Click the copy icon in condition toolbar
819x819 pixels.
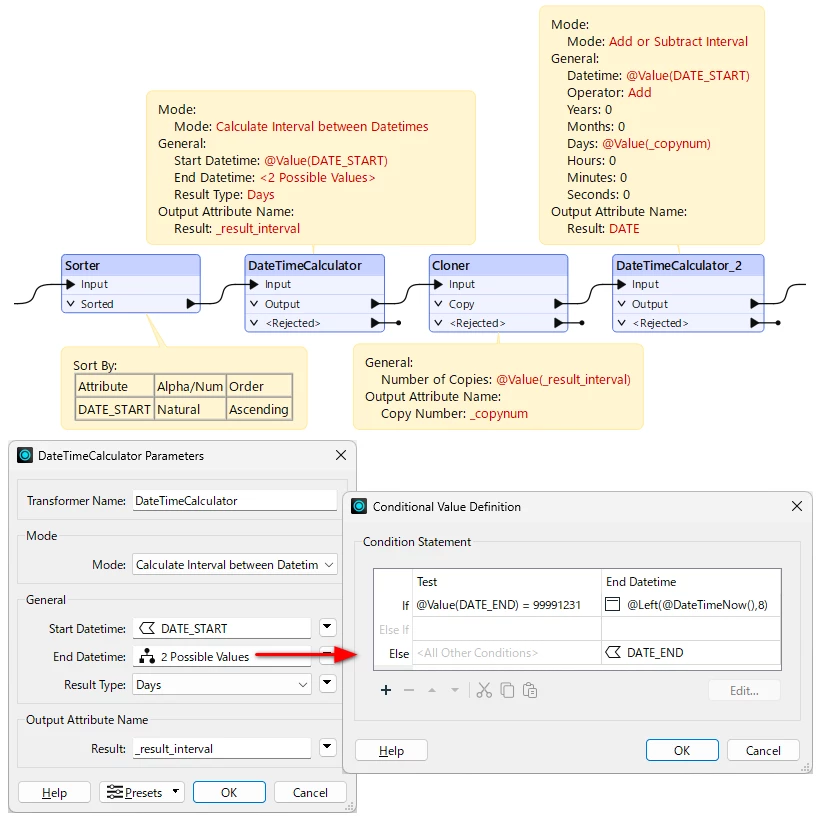click(x=507, y=691)
